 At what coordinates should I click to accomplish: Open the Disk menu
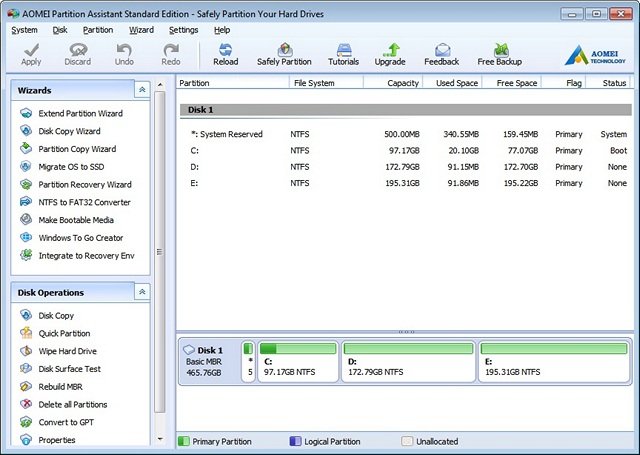point(60,30)
